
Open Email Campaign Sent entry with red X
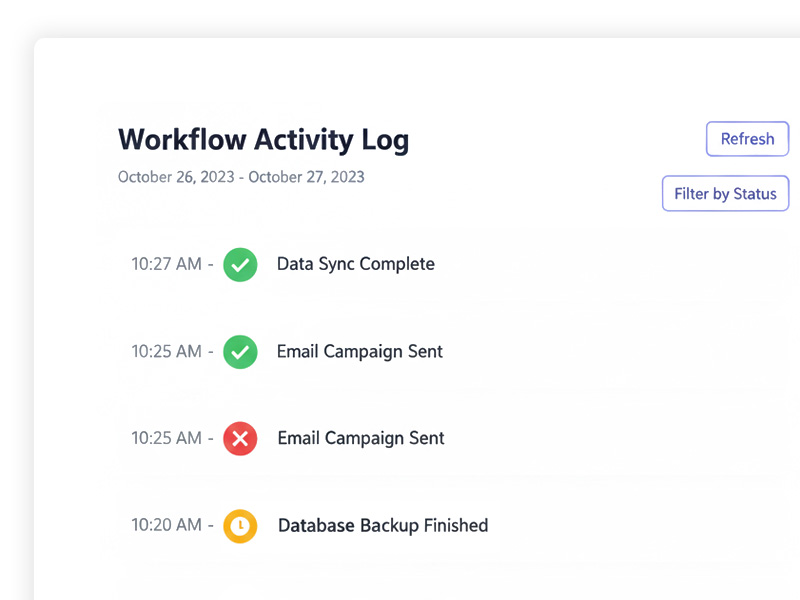pos(361,438)
